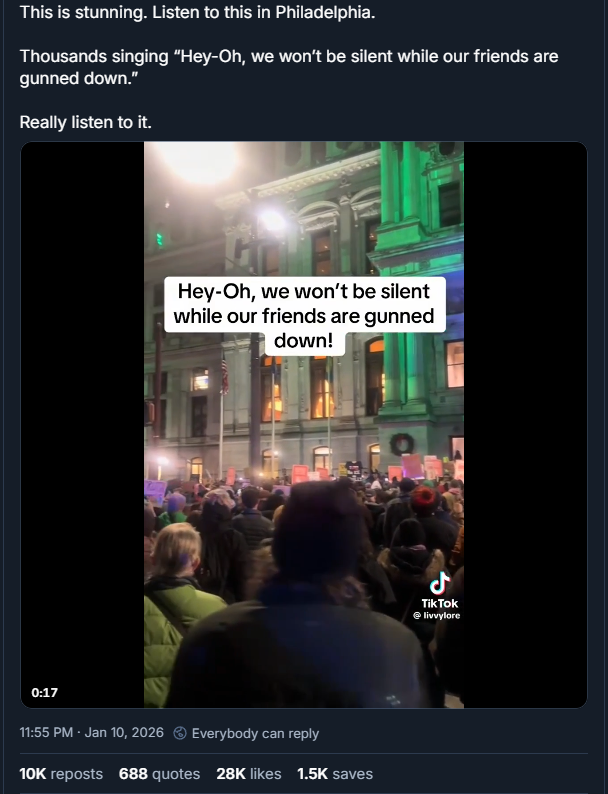608x794 pixels.
Task: Click the "TikTok" wordmark under the logo
Action: [439, 603]
